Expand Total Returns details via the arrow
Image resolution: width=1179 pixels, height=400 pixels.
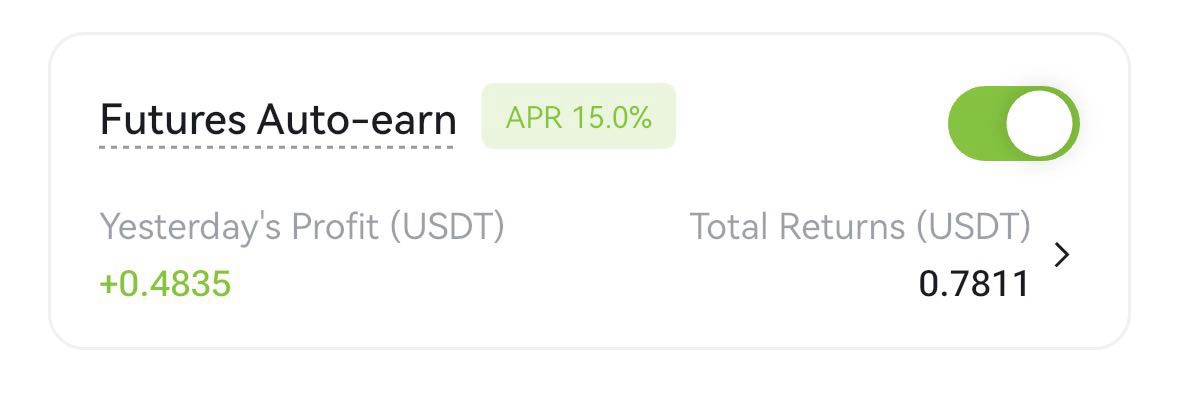[x=1062, y=255]
